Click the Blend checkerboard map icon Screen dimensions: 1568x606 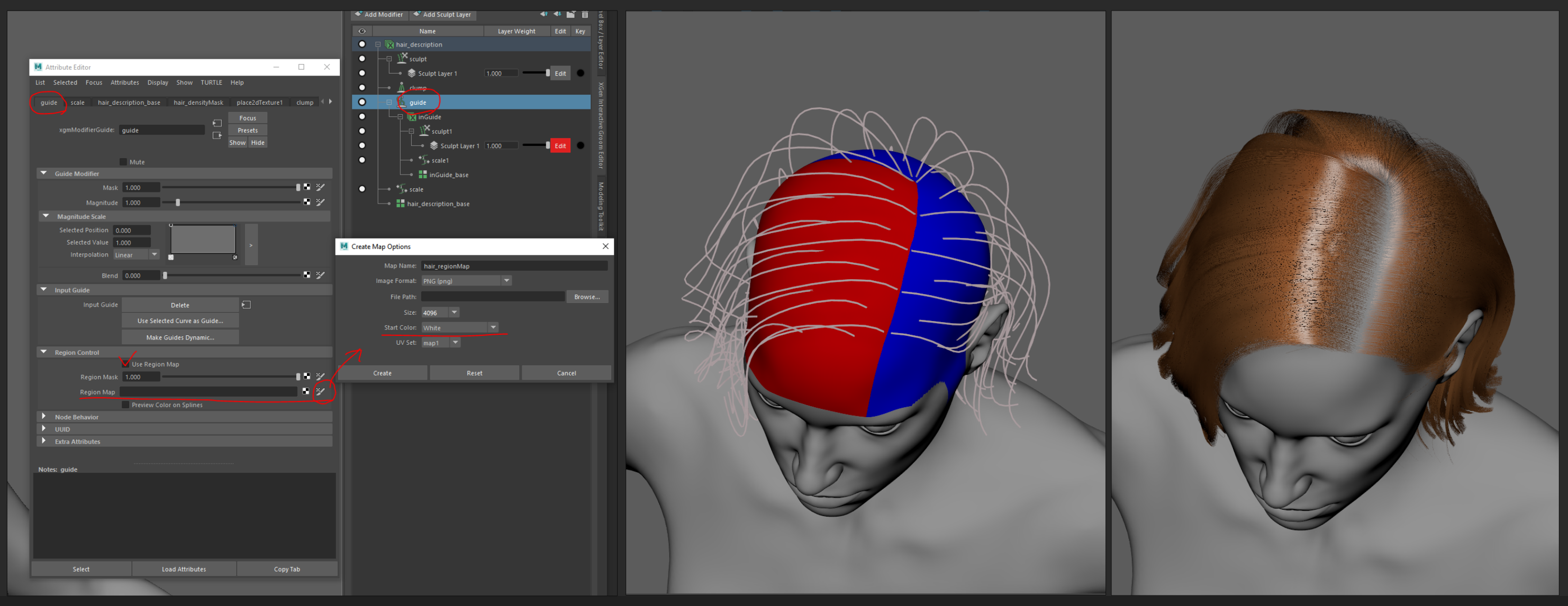coord(307,275)
